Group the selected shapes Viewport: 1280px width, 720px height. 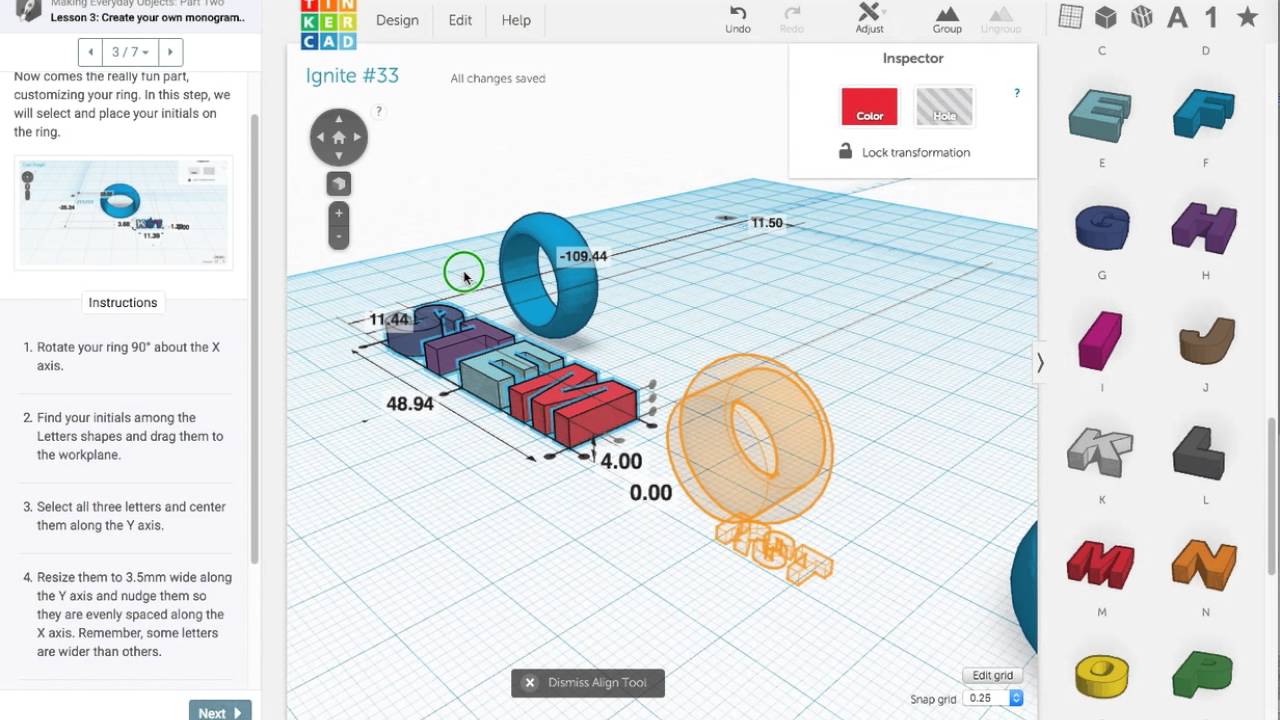[x=947, y=19]
